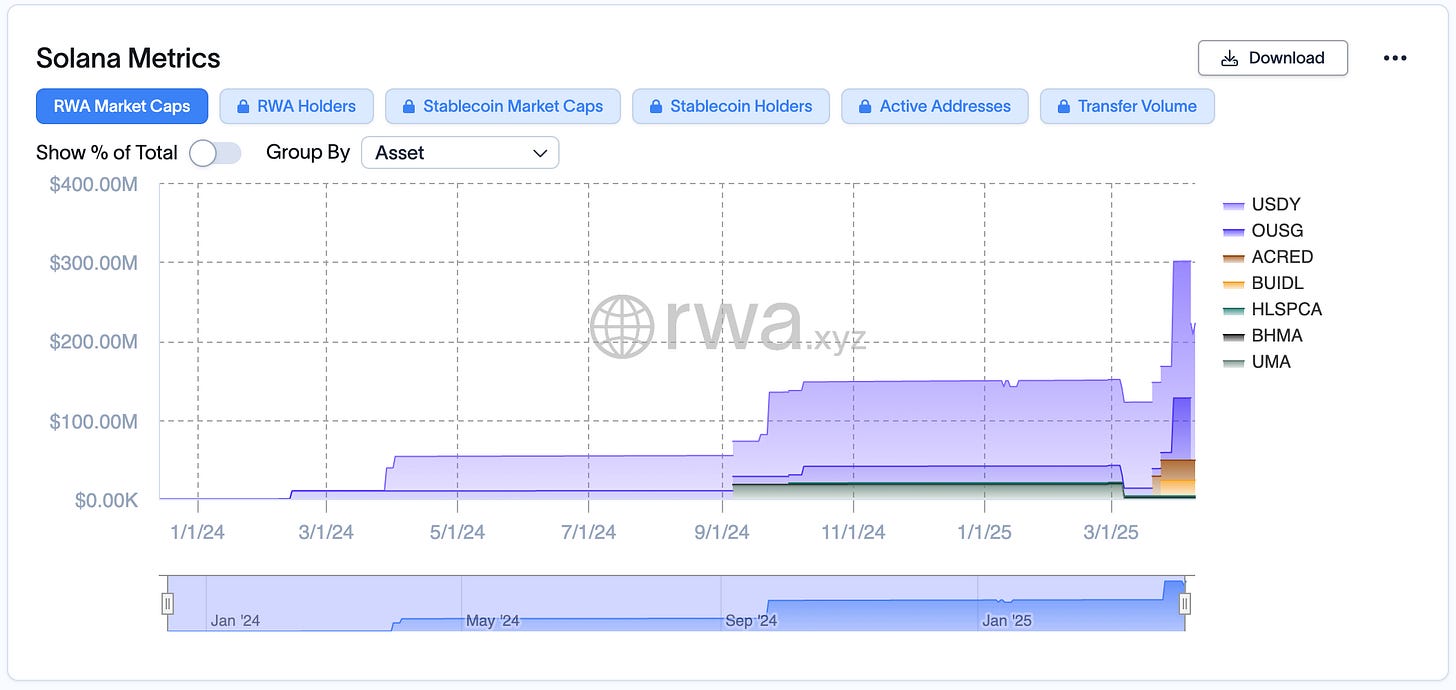This screenshot has width=1456, height=690.
Task: Click the 3/1/25 date axis label
Action: [1111, 533]
